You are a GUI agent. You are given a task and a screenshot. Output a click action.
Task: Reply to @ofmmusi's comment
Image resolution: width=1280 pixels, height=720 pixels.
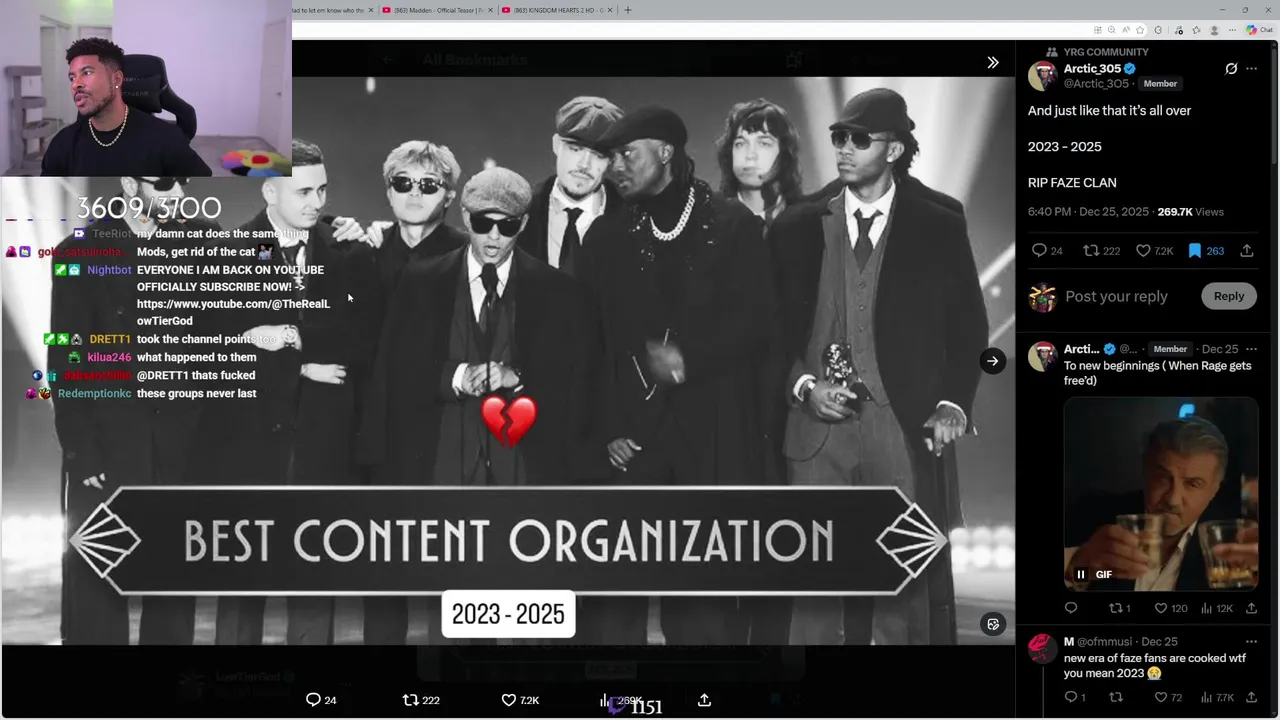click(x=1074, y=697)
